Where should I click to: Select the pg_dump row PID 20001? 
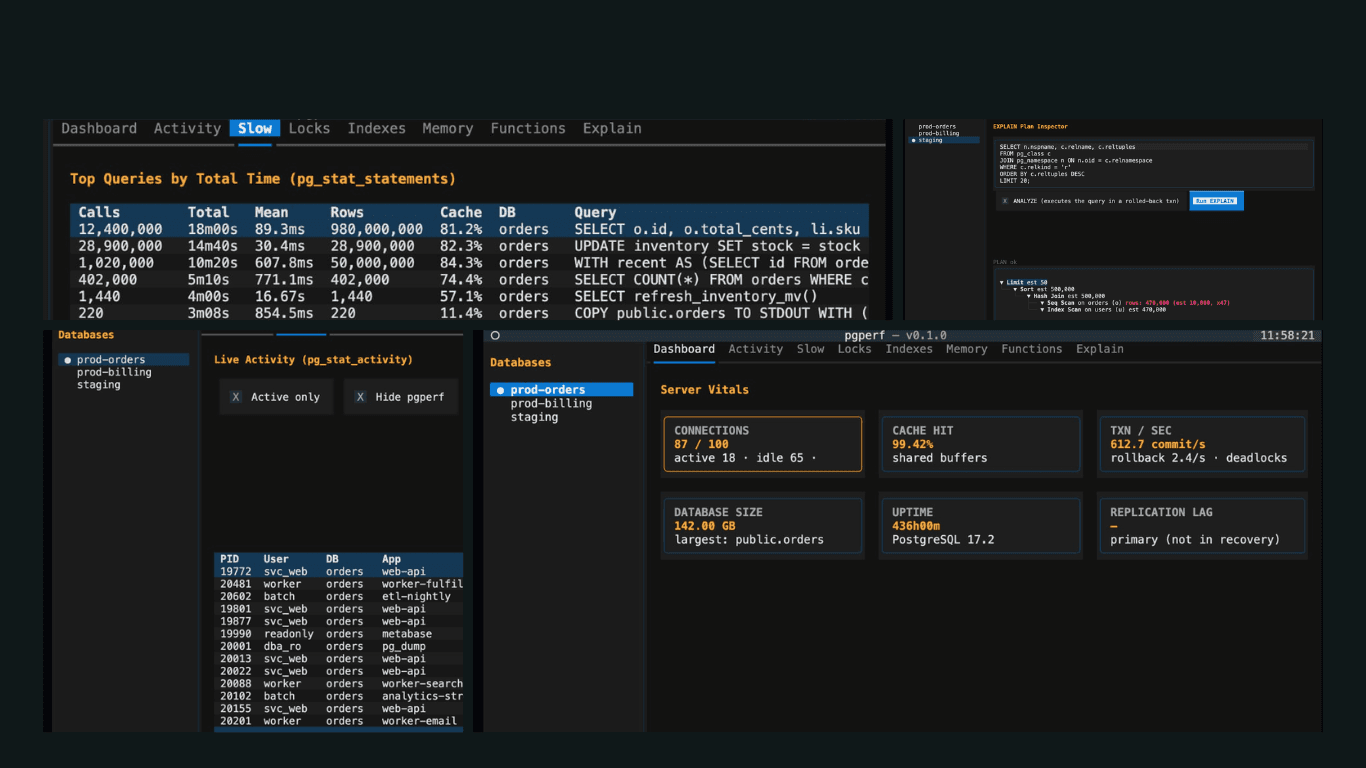point(339,646)
